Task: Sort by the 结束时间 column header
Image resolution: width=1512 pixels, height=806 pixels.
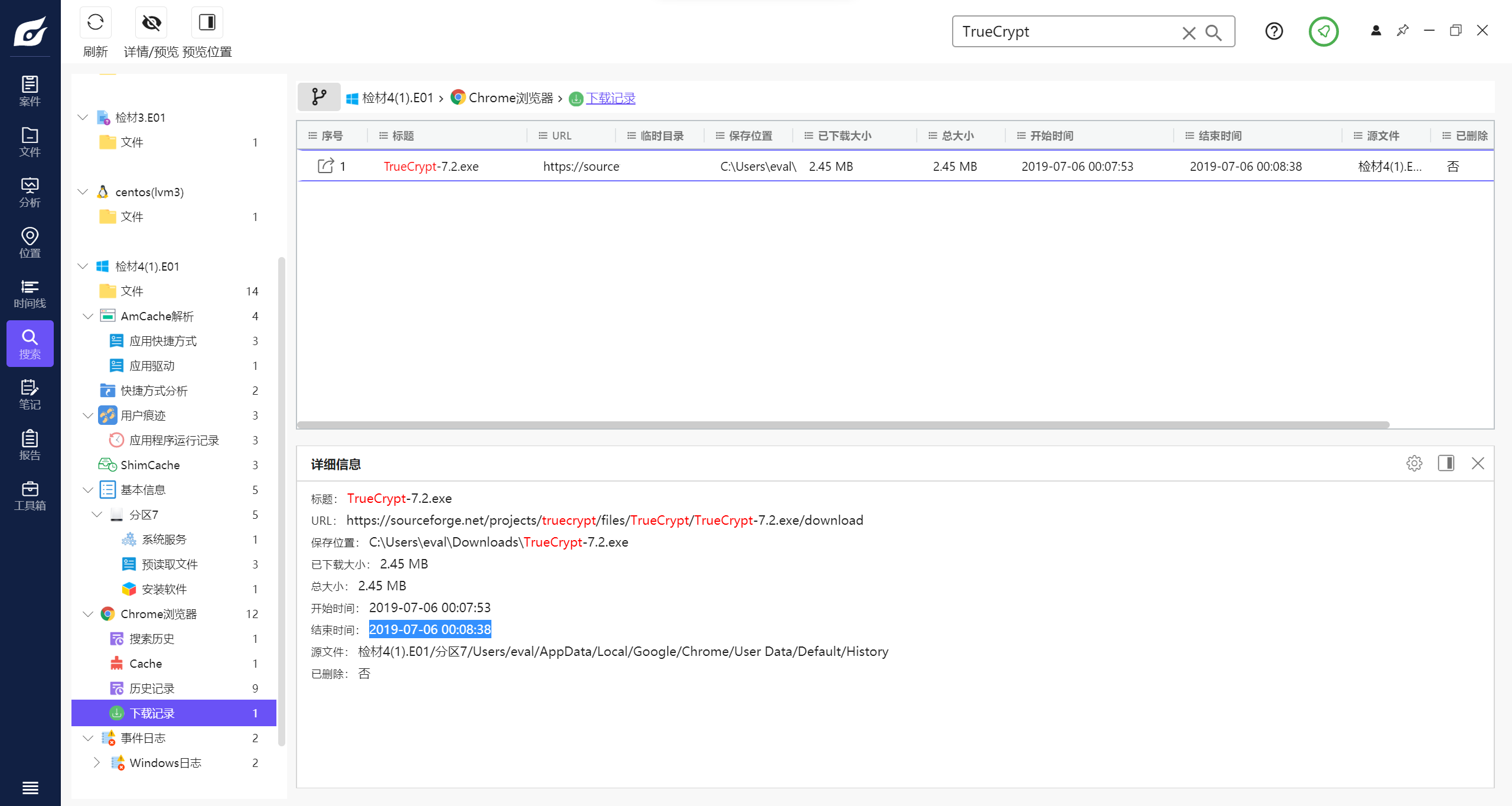Action: (1220, 135)
